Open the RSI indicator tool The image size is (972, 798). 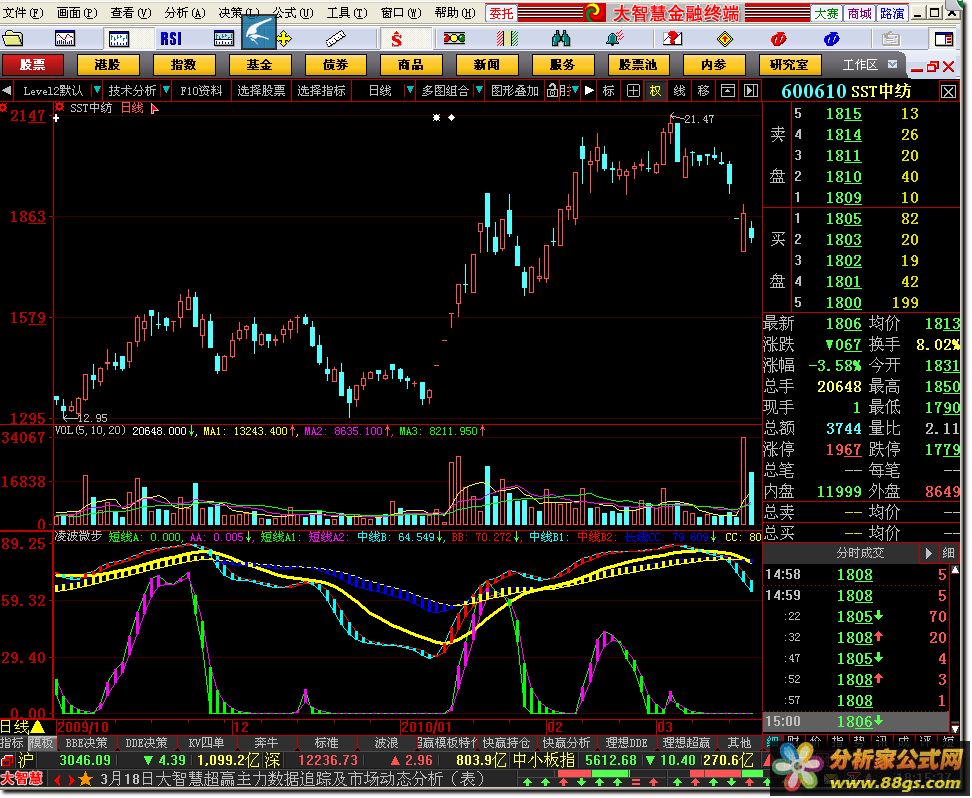coord(170,38)
